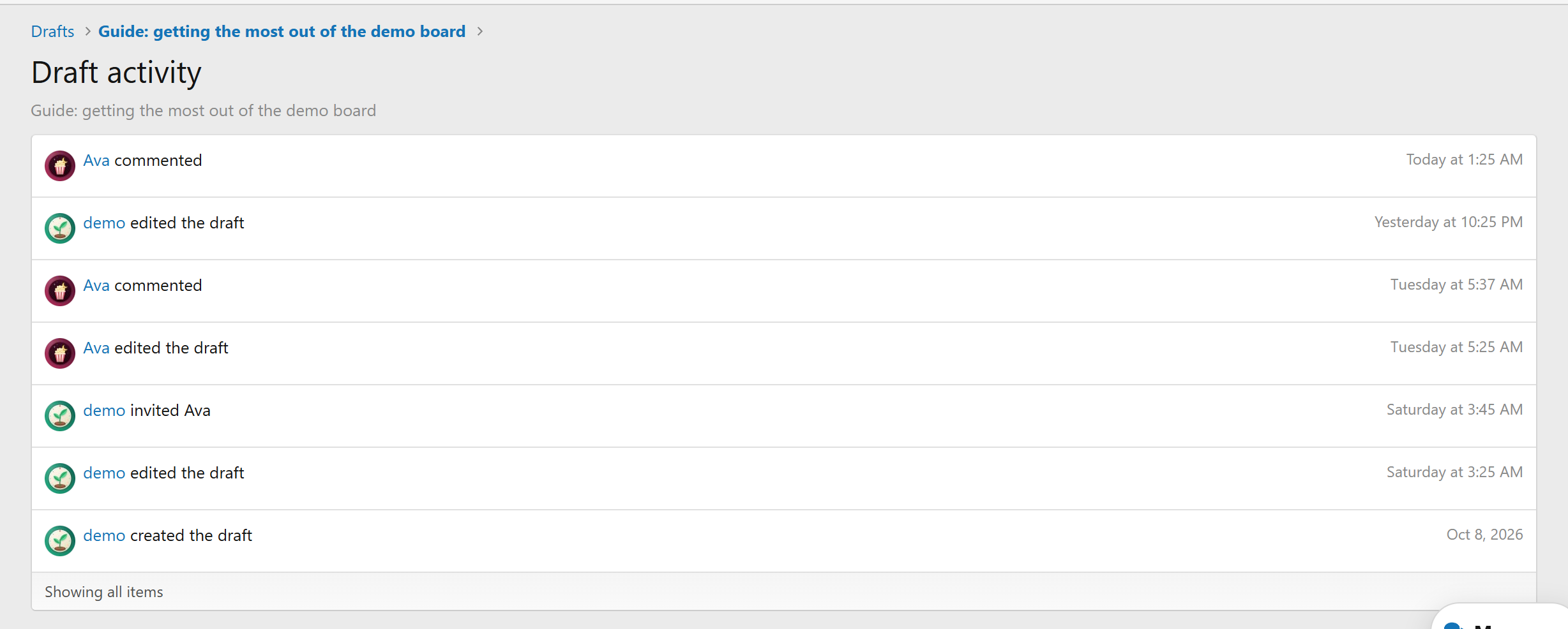Click the chevron after the guide breadcrumb
This screenshot has height=629, width=1568.
pos(480,31)
